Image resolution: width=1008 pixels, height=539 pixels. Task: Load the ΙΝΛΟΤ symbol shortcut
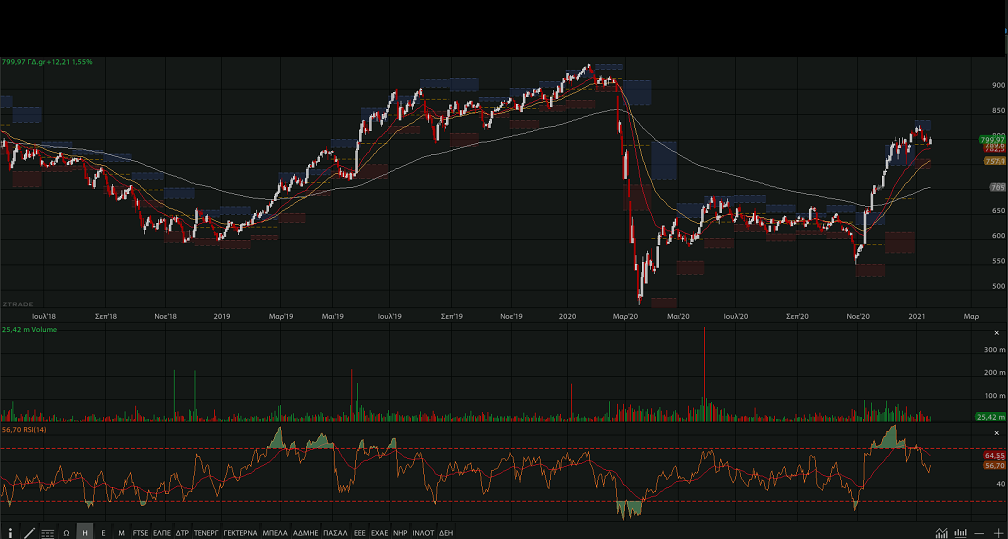click(423, 533)
